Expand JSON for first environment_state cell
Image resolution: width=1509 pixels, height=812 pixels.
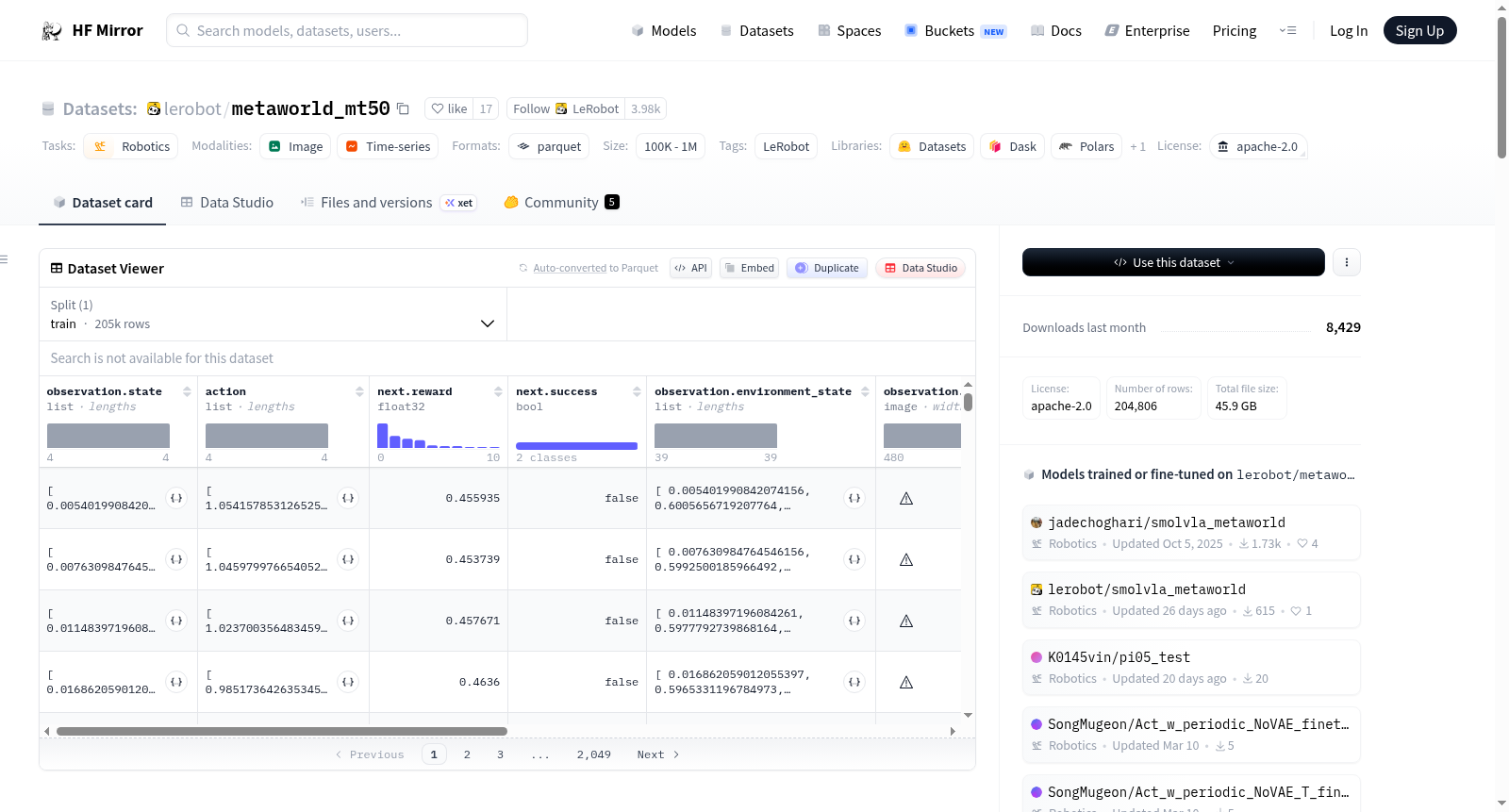[x=854, y=498]
